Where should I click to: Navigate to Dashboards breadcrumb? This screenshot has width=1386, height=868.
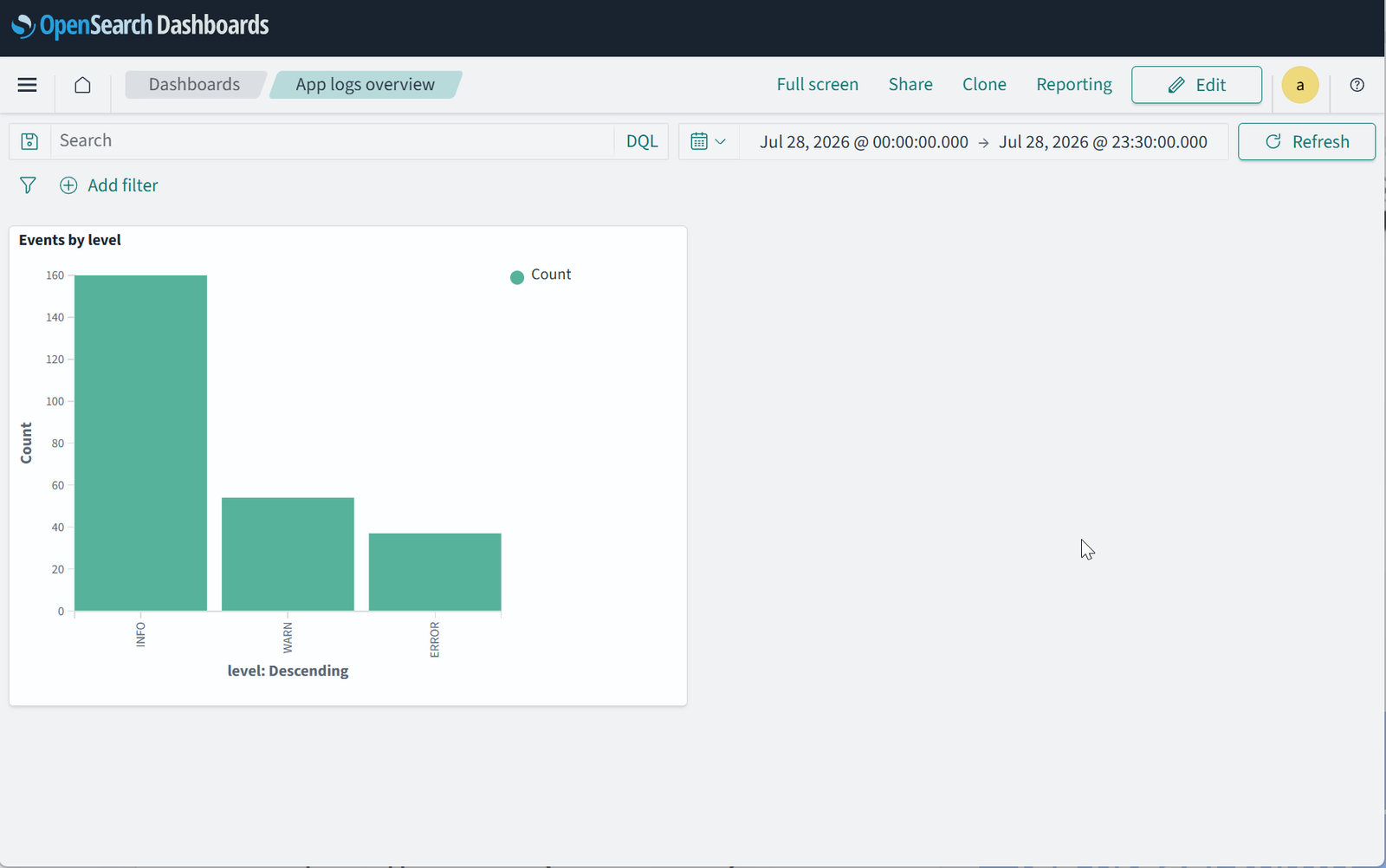194,85
